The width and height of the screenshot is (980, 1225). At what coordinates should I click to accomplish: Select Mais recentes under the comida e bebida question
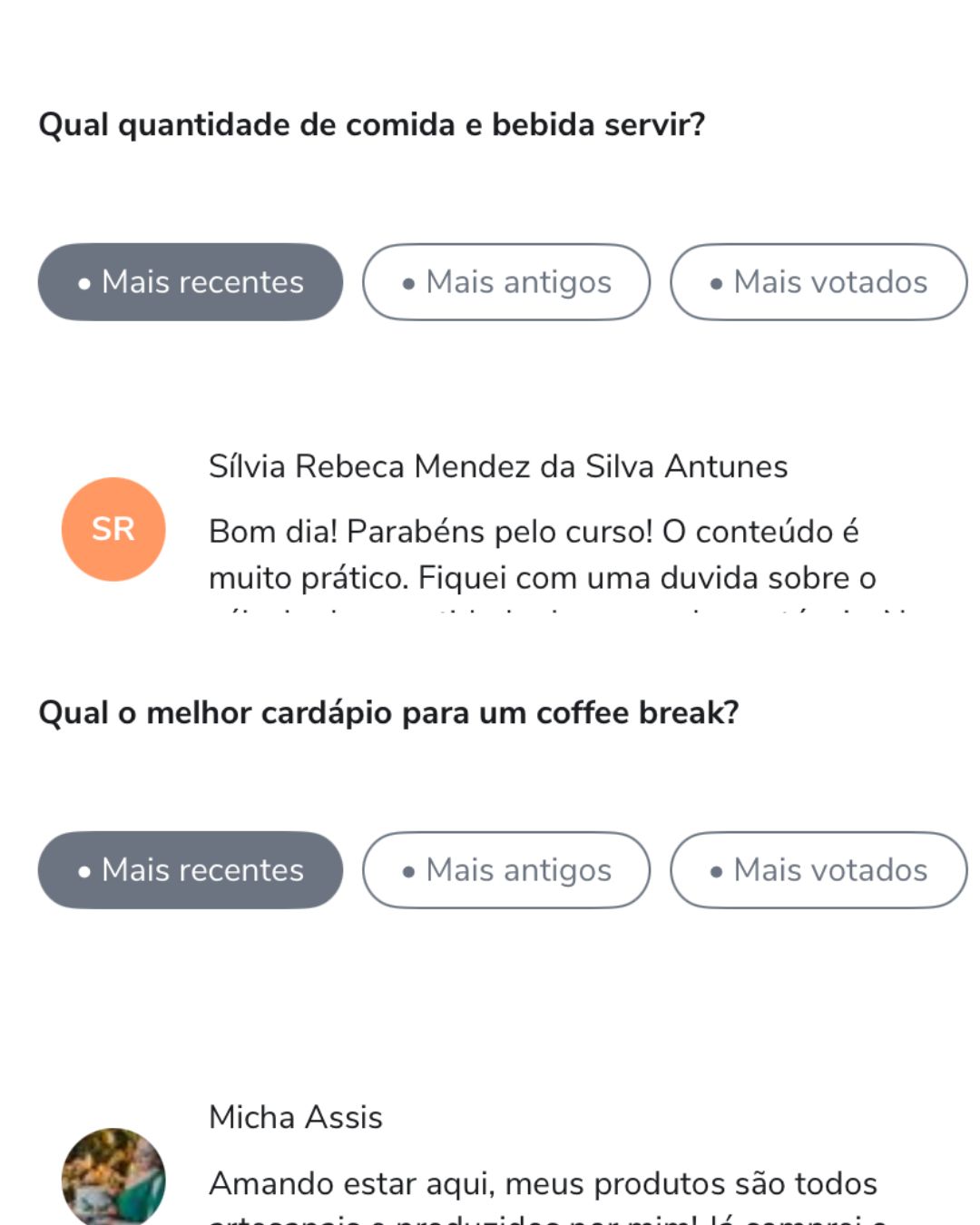tap(191, 282)
